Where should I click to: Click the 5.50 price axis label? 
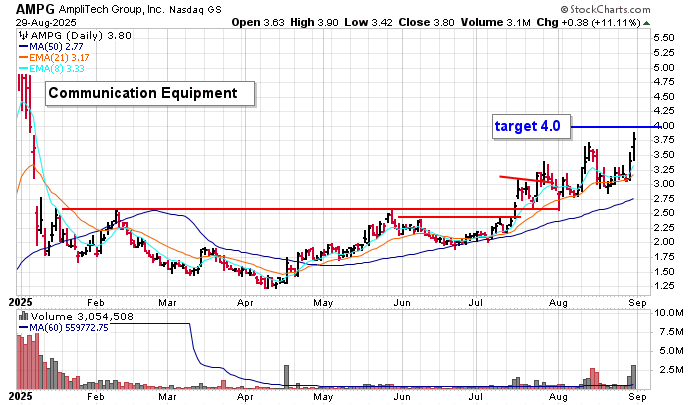[664, 38]
